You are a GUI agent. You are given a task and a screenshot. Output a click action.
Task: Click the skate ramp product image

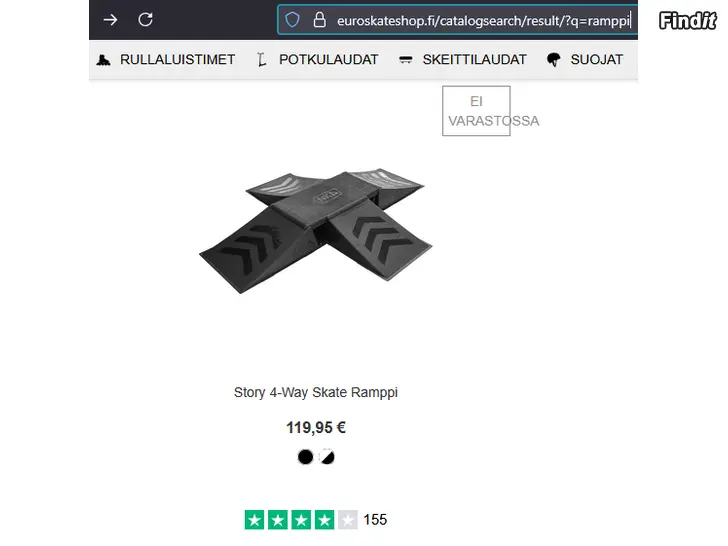pos(316,231)
